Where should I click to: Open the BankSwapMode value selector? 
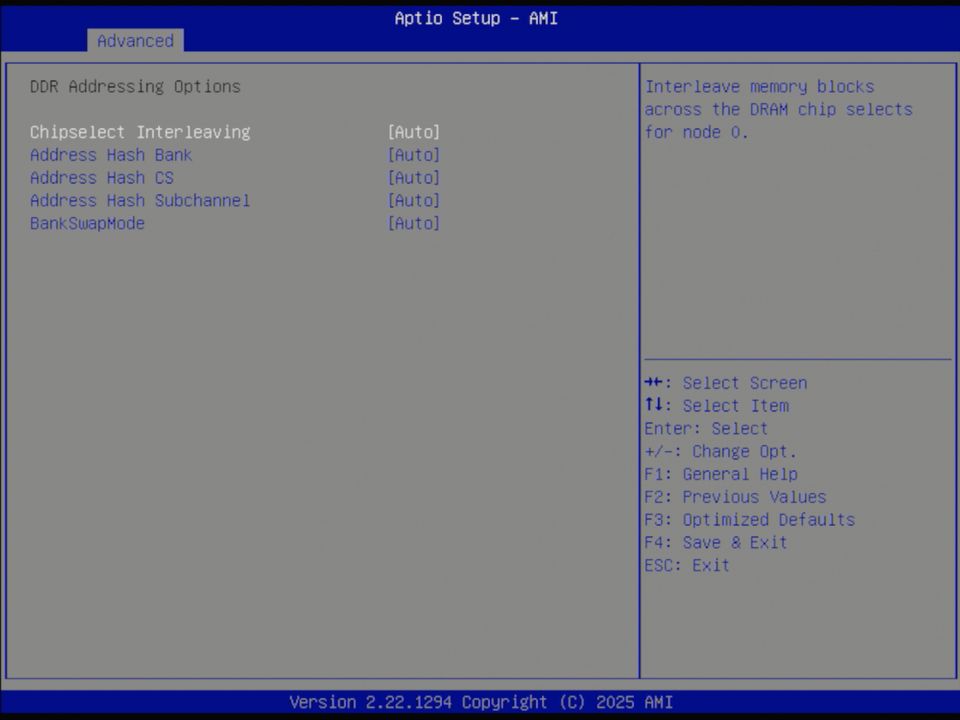point(413,223)
